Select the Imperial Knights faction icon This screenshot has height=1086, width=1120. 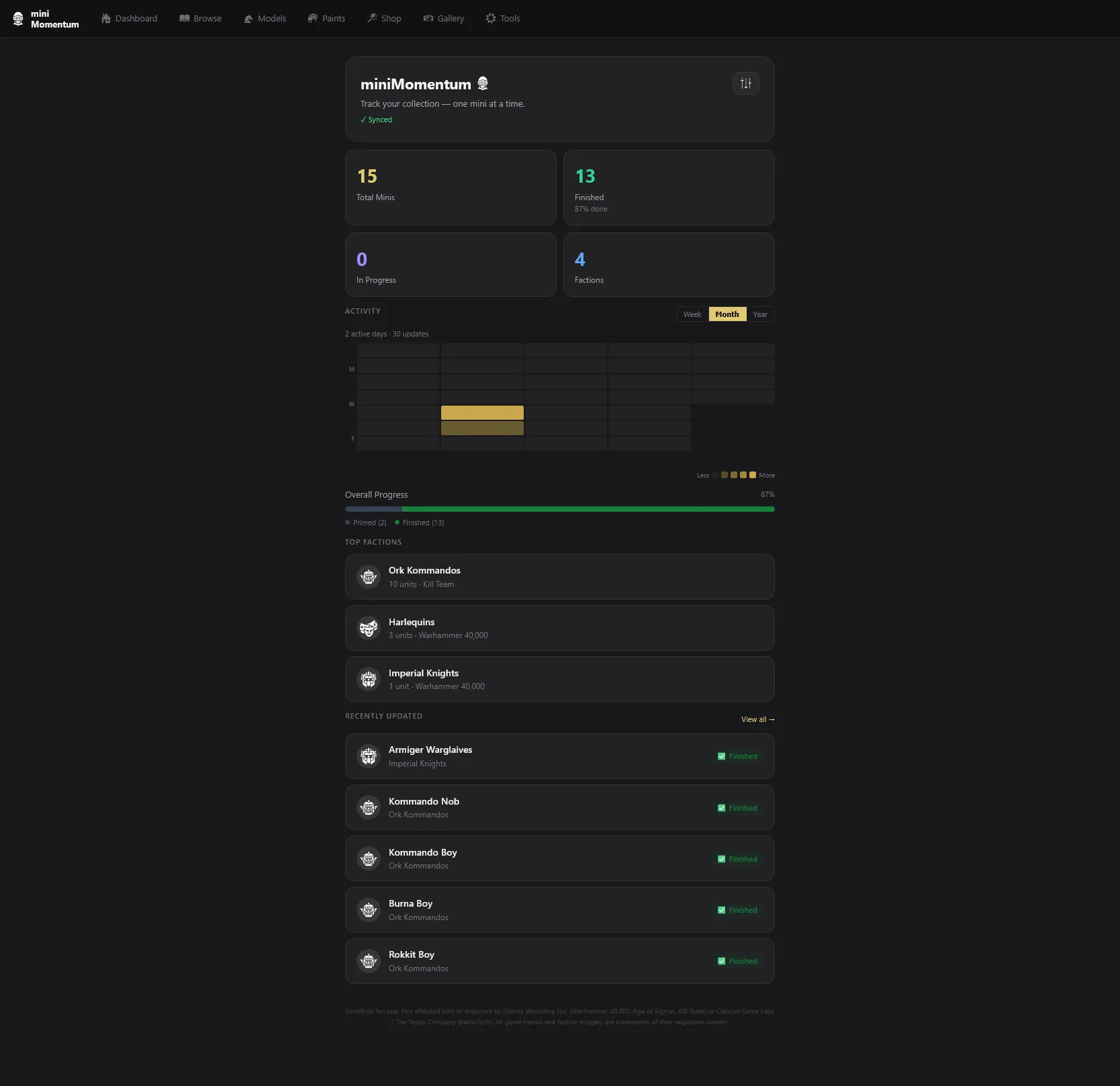pos(369,679)
